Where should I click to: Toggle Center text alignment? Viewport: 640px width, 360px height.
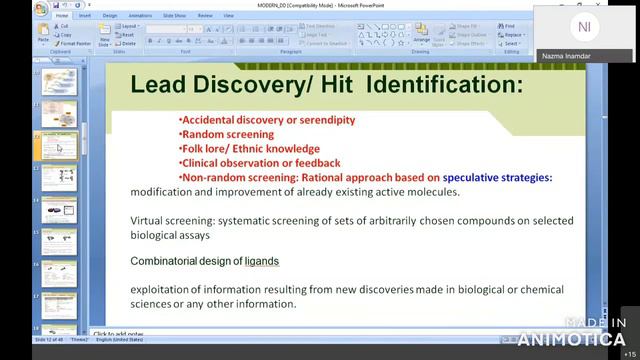[x=251, y=41]
